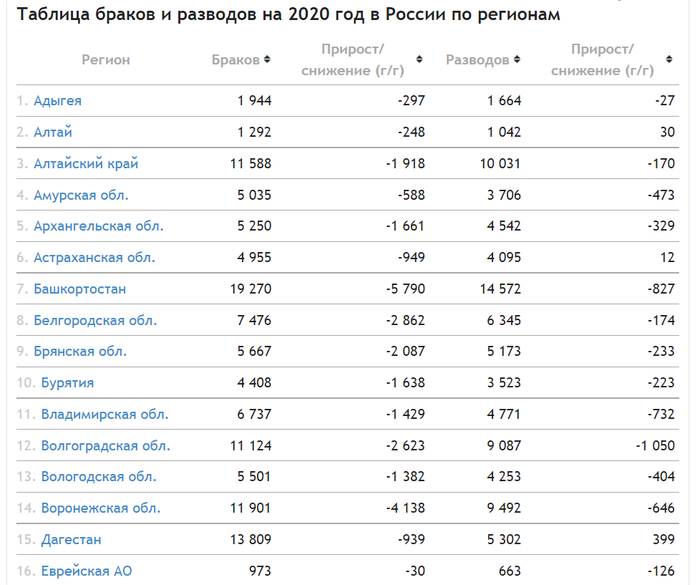
Task: Open the Воронежская обл. link
Action: (x=101, y=508)
